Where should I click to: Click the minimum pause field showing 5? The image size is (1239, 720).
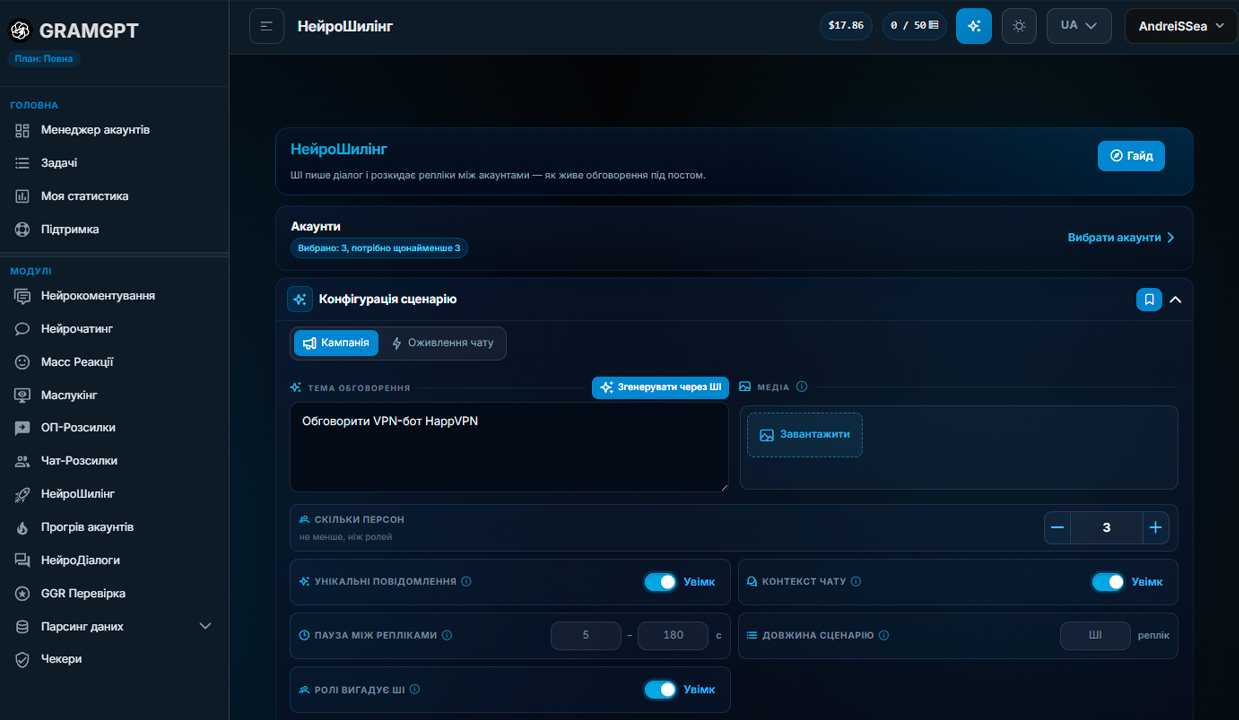pyautogui.click(x=586, y=635)
